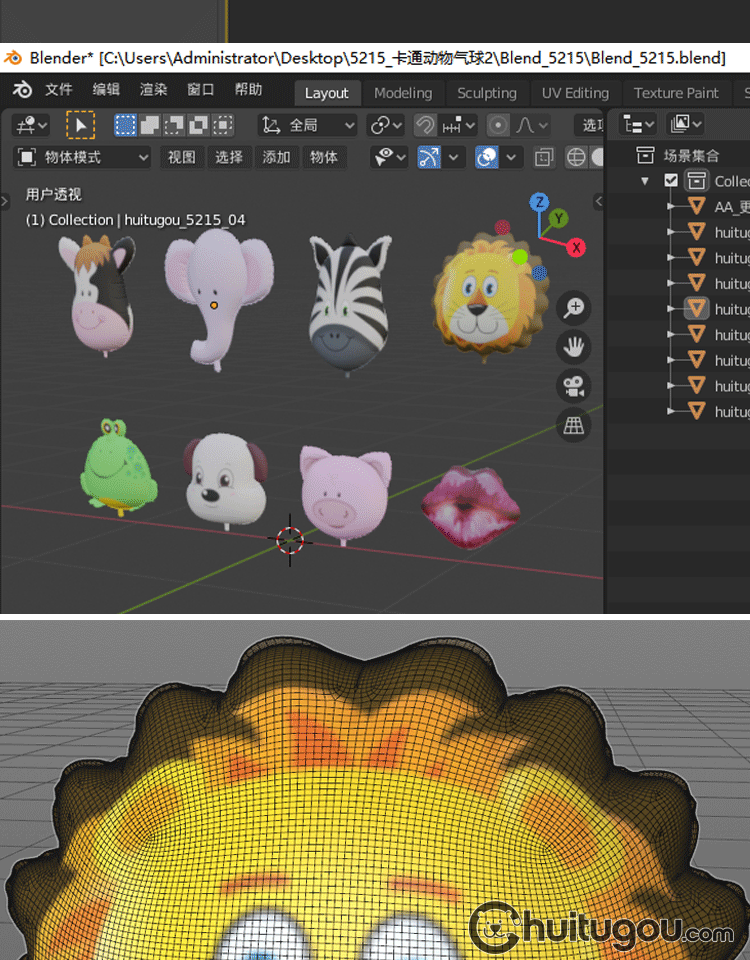Open the 物体模式 object mode dropdown
Viewport: 750px width, 960px height.
coord(82,157)
